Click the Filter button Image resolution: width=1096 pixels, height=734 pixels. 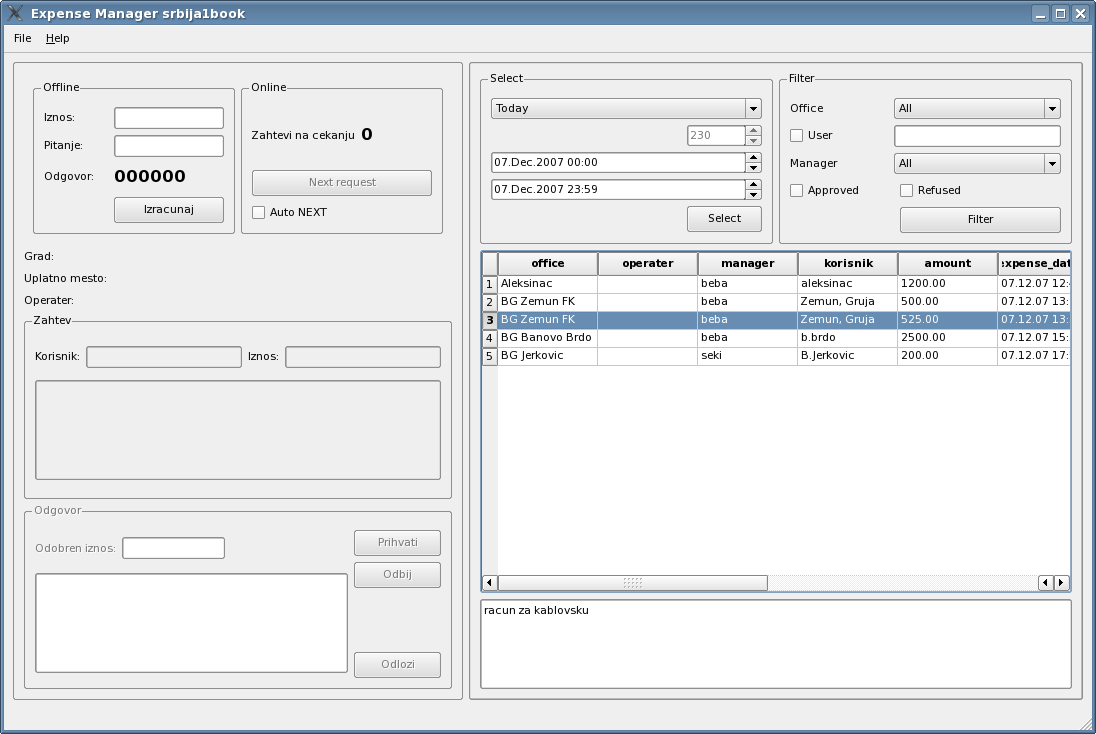(980, 219)
